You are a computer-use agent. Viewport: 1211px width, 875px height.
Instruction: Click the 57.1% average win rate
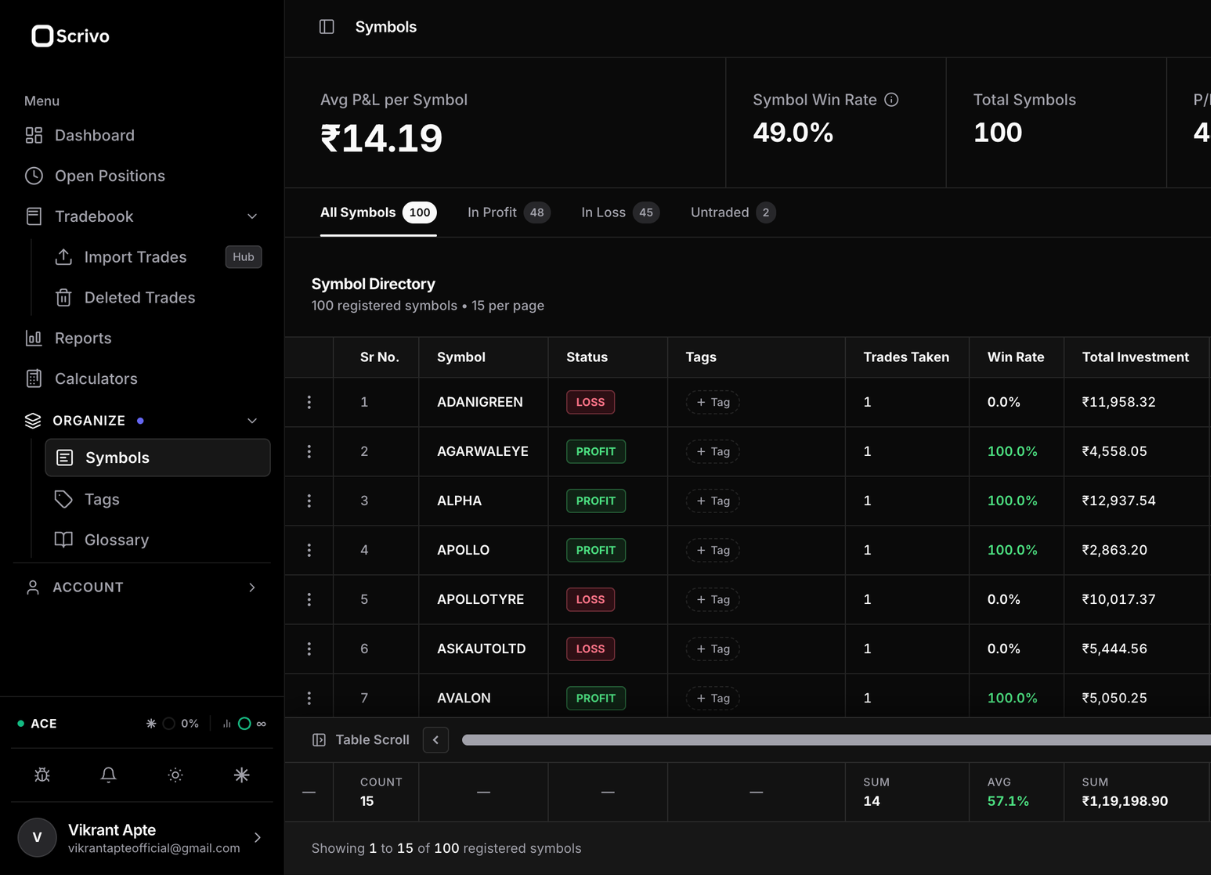point(1008,801)
